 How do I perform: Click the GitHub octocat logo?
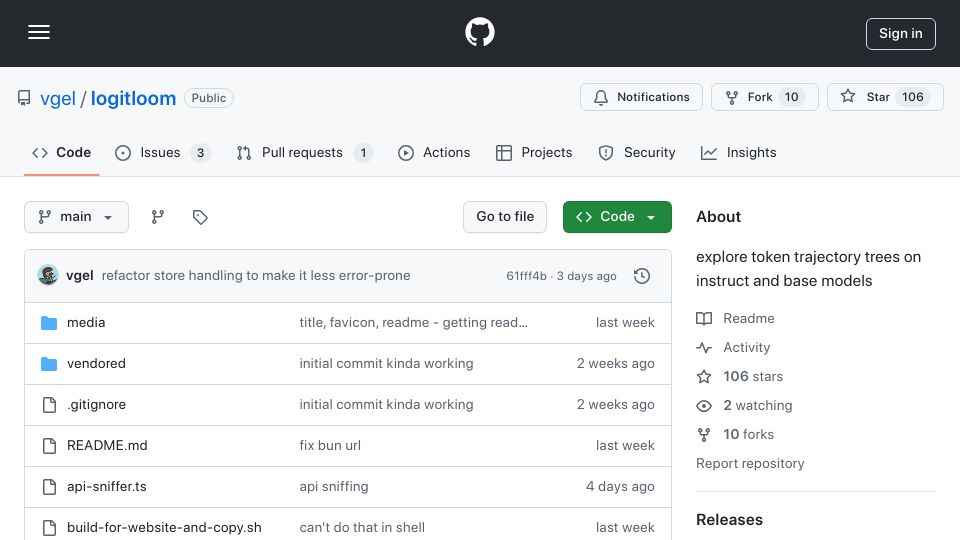(479, 32)
